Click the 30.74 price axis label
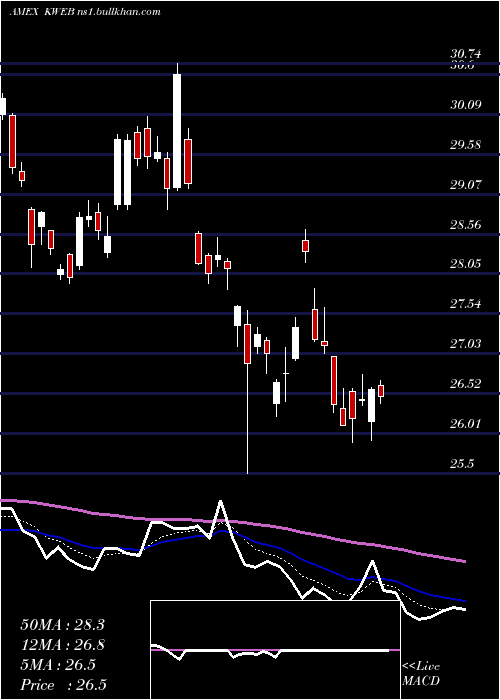 (466, 54)
